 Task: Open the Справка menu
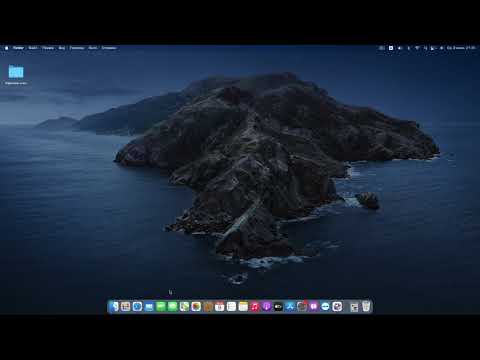tap(109, 48)
